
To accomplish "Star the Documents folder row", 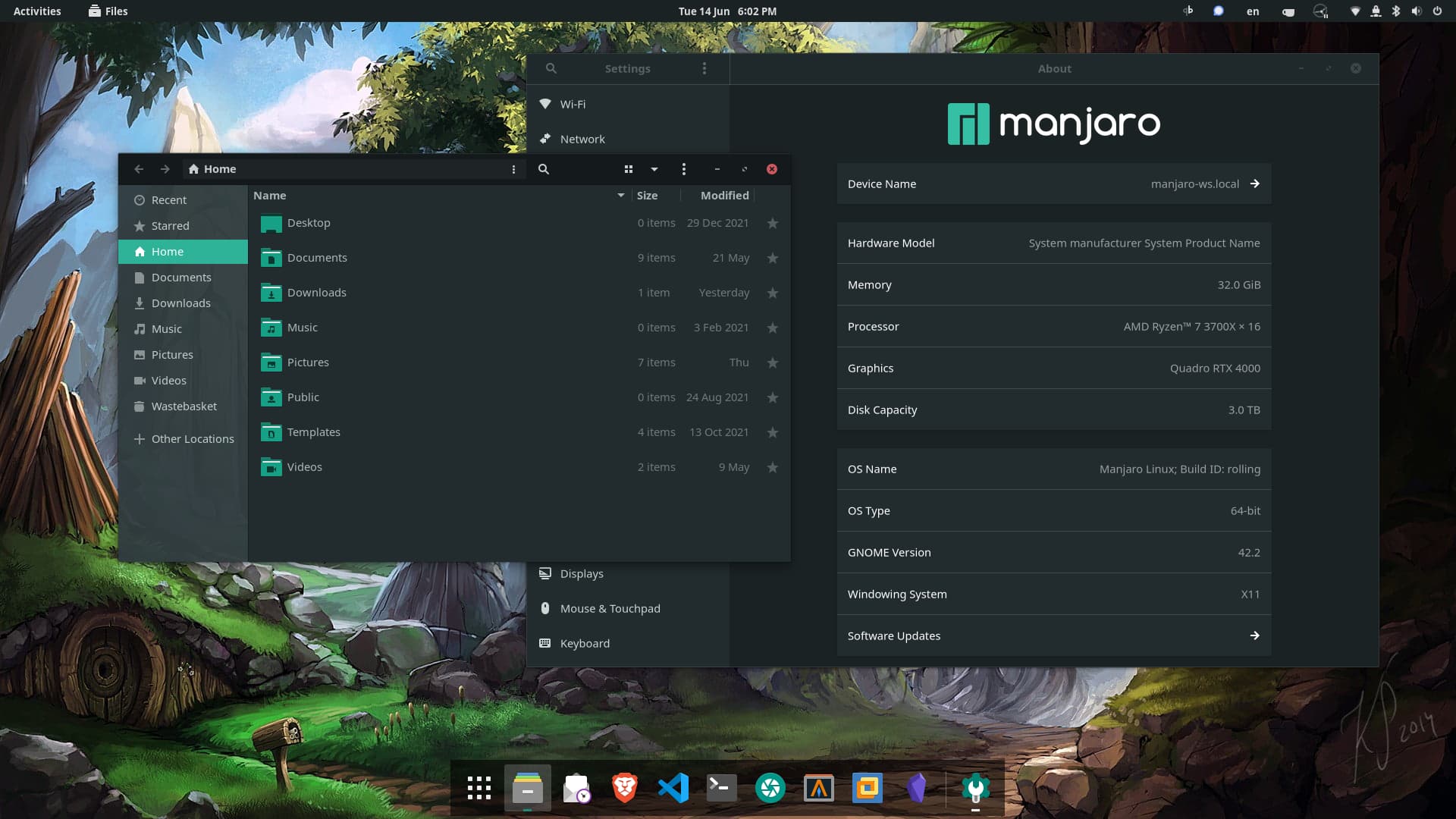I will coord(773,258).
